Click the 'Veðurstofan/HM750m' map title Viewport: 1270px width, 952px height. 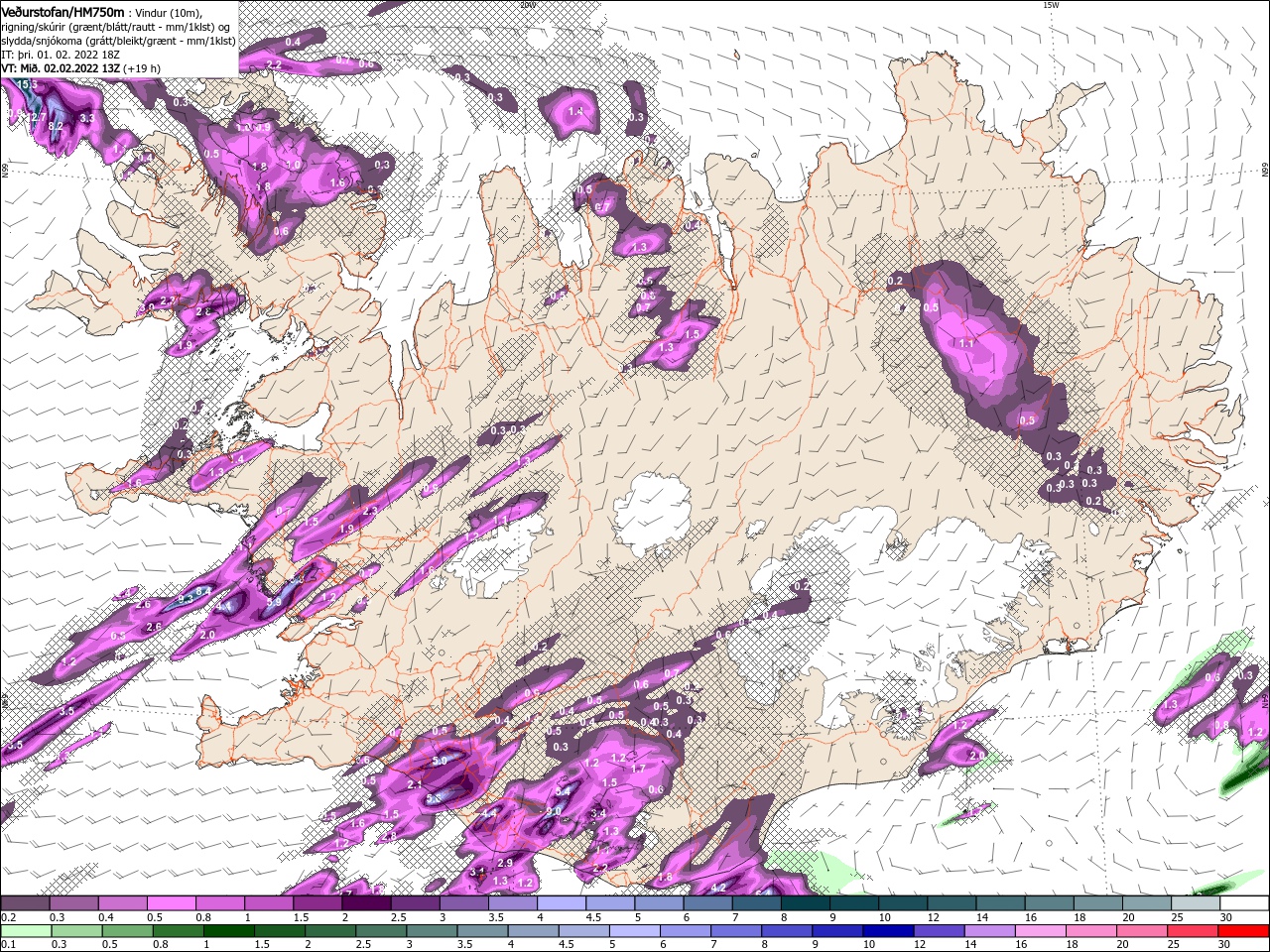click(63, 11)
